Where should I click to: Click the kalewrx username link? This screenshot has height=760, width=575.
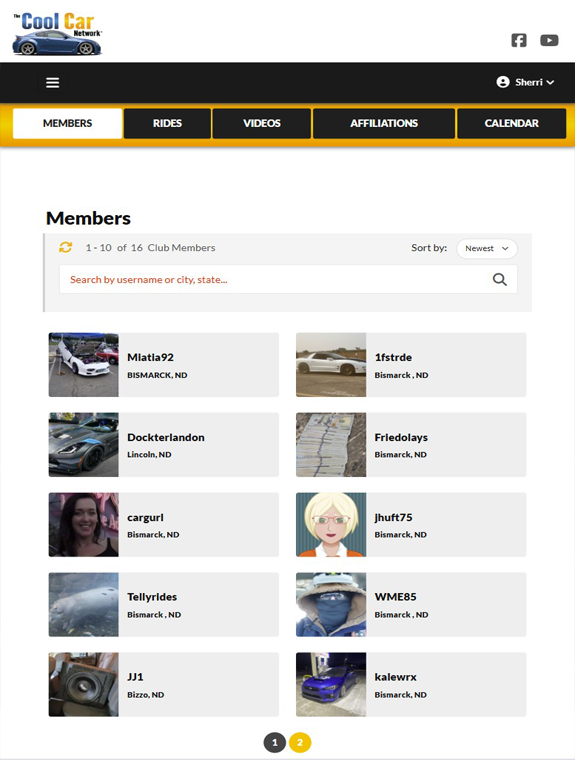pyautogui.click(x=396, y=677)
